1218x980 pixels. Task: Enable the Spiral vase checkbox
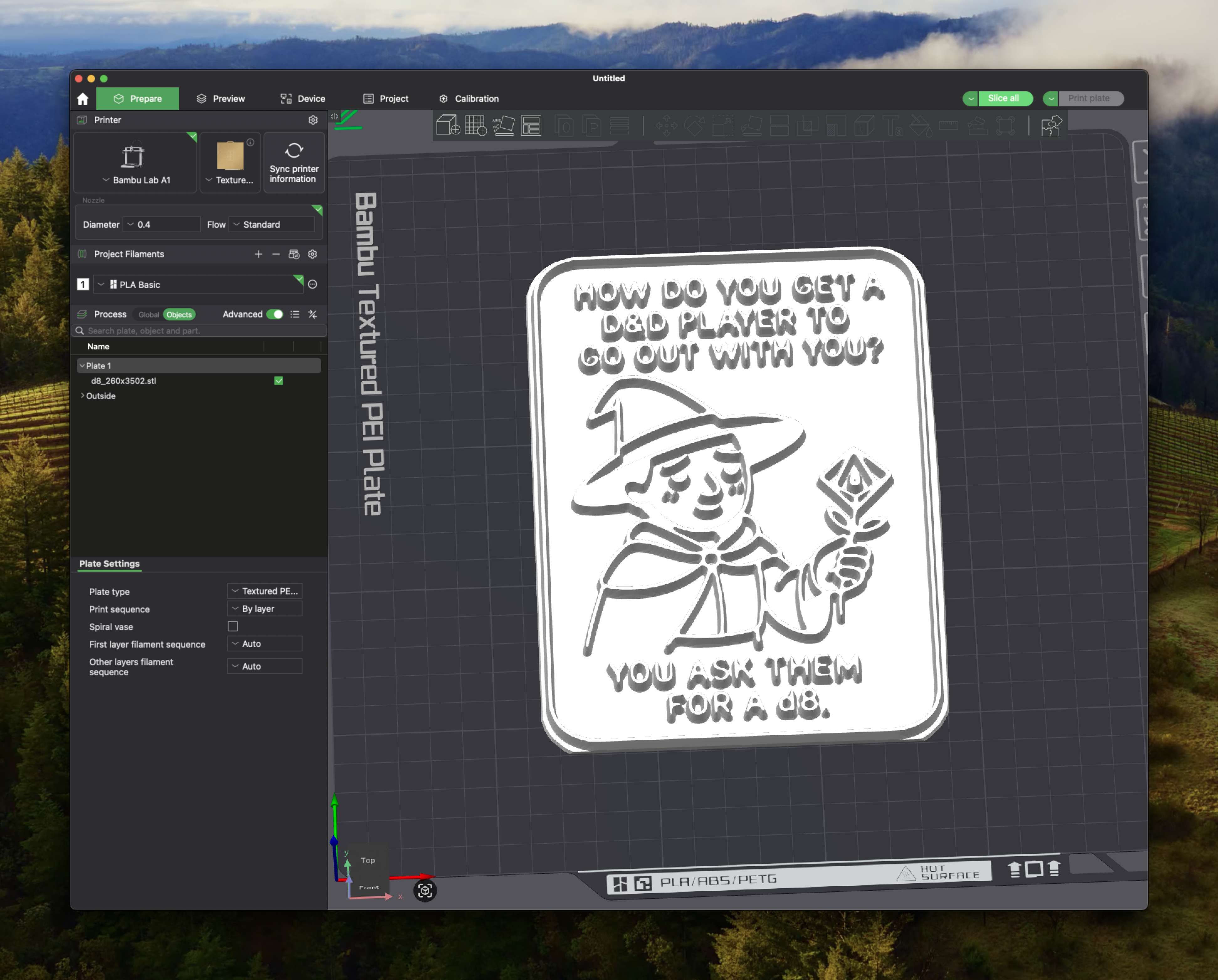[x=233, y=626]
